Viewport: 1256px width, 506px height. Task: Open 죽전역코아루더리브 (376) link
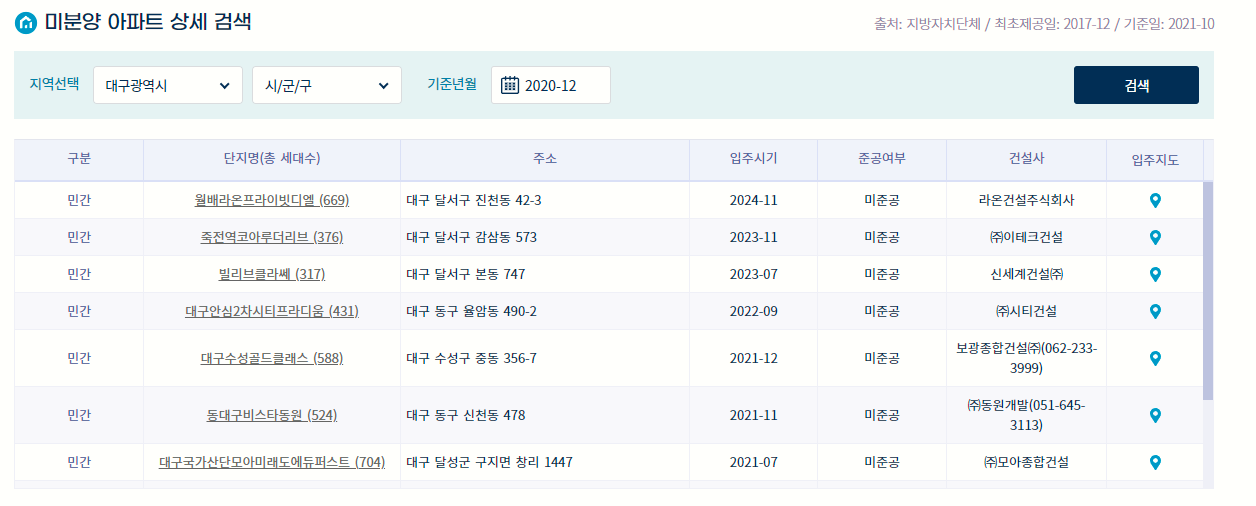tap(272, 237)
